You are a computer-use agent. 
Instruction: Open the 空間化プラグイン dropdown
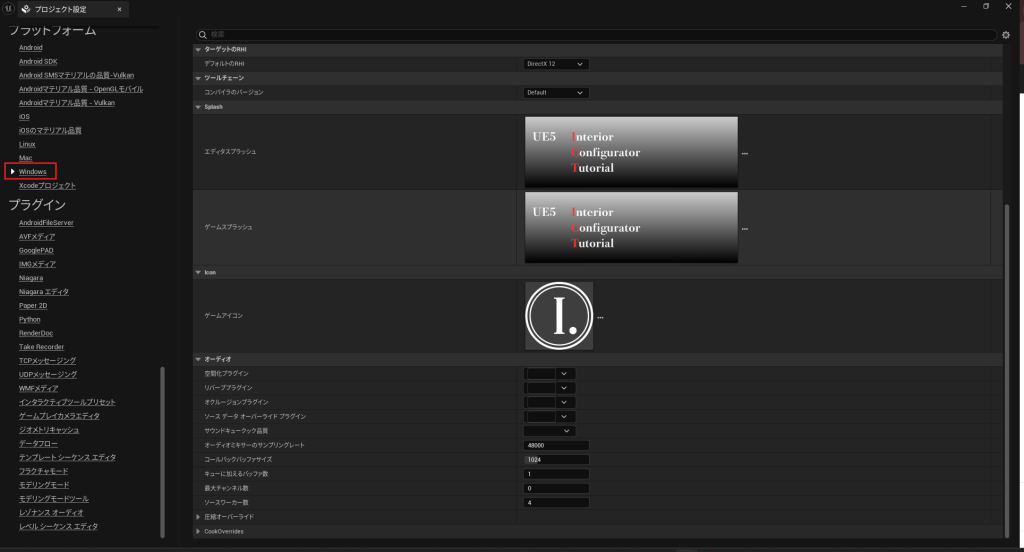(550, 373)
